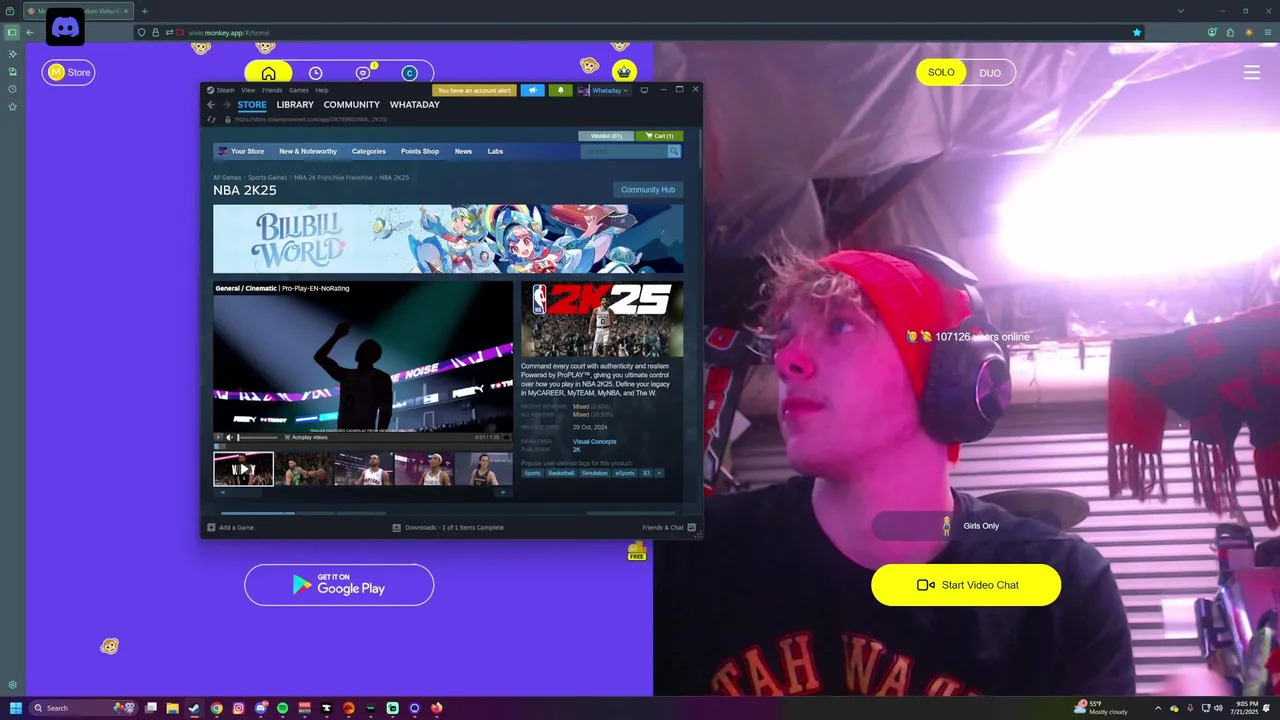Screen dimensions: 1280x720
Task: Select the STORE tab in Steam
Action: pyautogui.click(x=252, y=104)
